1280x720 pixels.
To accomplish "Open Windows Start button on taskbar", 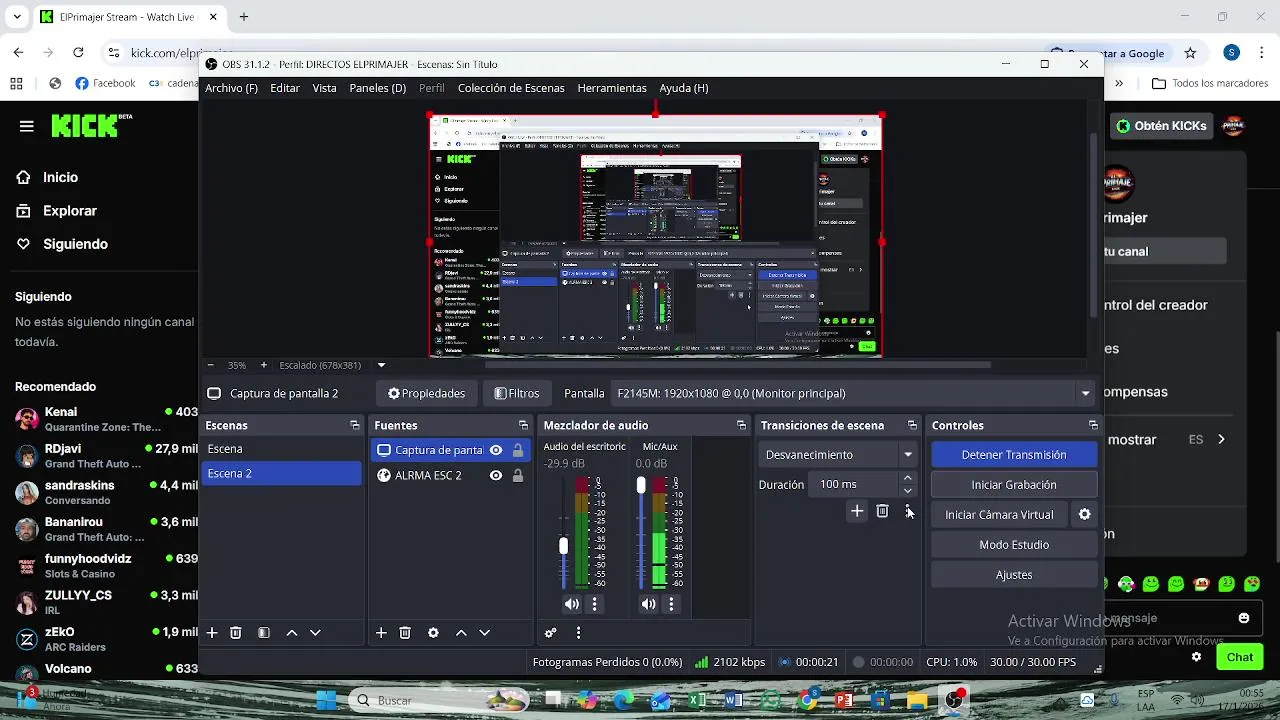I will [325, 700].
